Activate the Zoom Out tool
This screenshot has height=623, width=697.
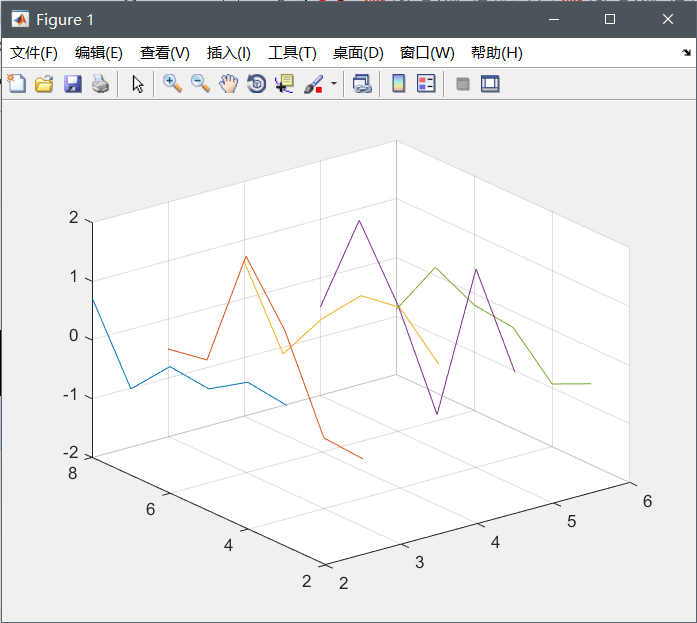pyautogui.click(x=200, y=84)
